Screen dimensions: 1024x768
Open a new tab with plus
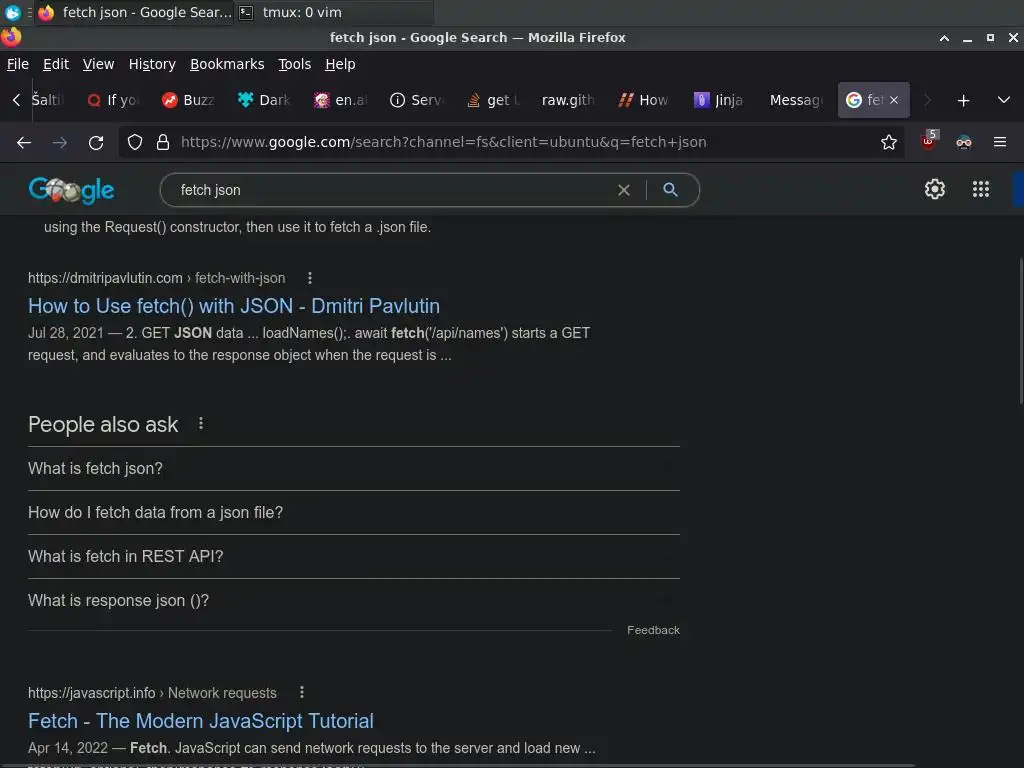[x=963, y=101]
